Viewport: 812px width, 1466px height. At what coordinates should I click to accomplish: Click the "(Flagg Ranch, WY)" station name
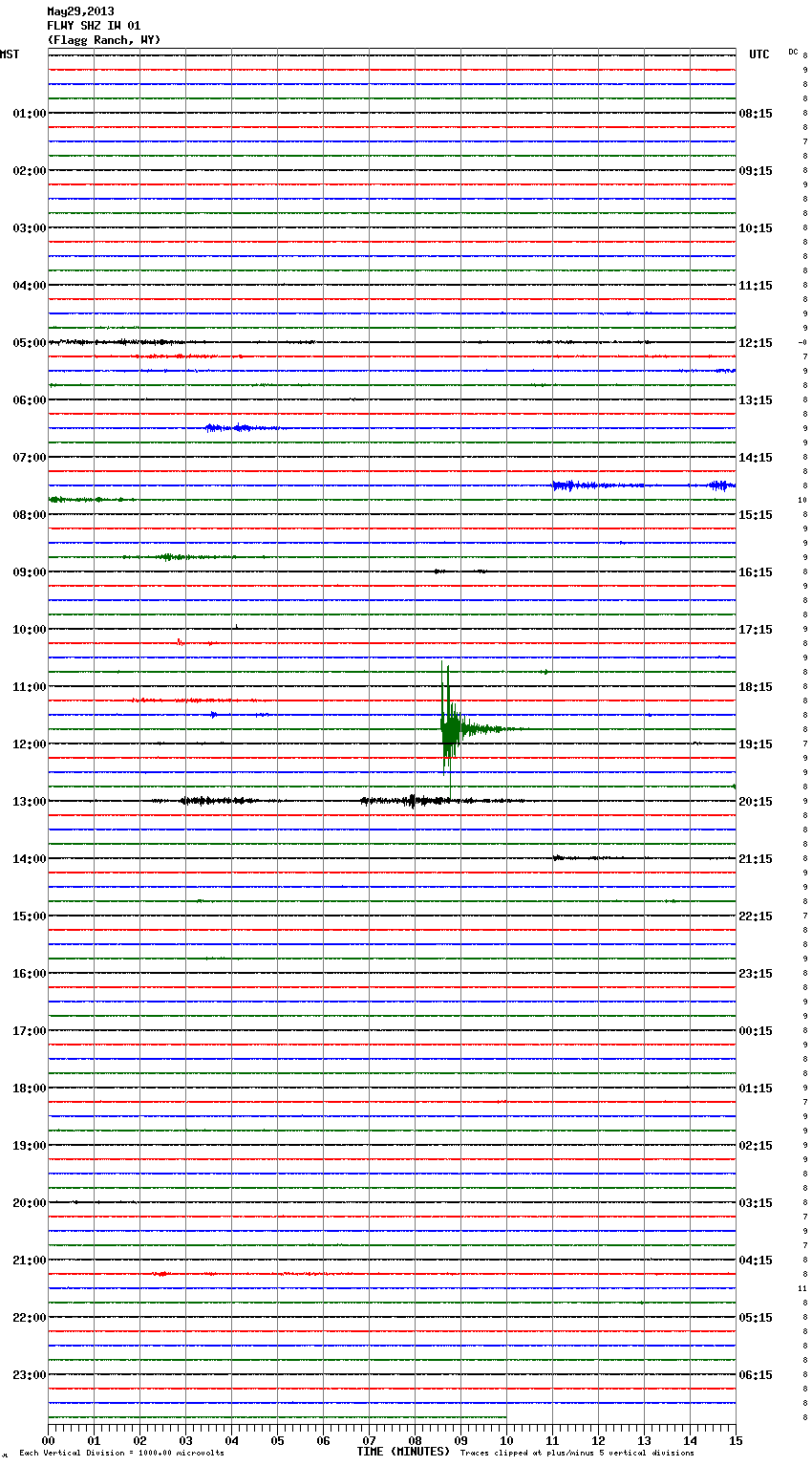pyautogui.click(x=104, y=40)
